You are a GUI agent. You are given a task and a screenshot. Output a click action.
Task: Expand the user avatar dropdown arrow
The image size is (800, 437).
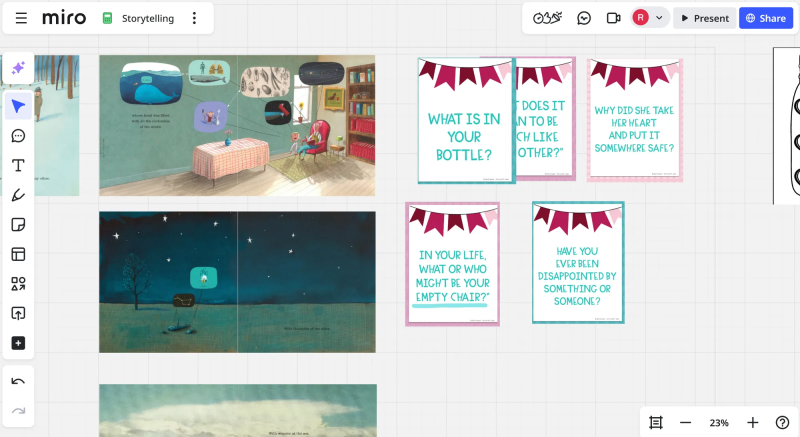659,18
